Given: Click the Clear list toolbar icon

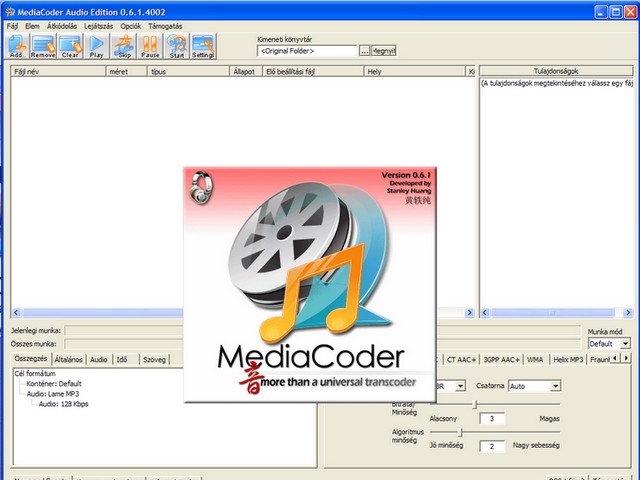Looking at the screenshot, I should (70, 47).
